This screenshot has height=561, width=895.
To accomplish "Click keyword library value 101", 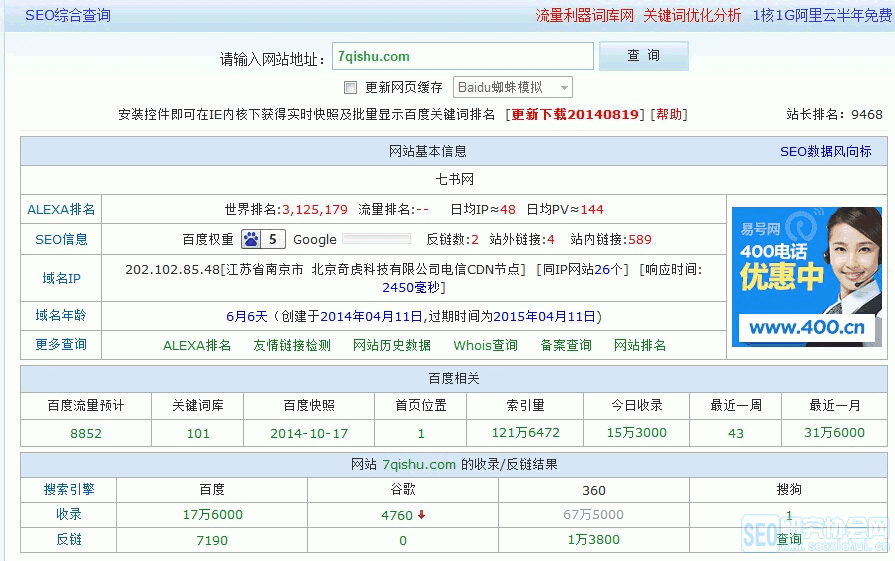I will (x=198, y=433).
